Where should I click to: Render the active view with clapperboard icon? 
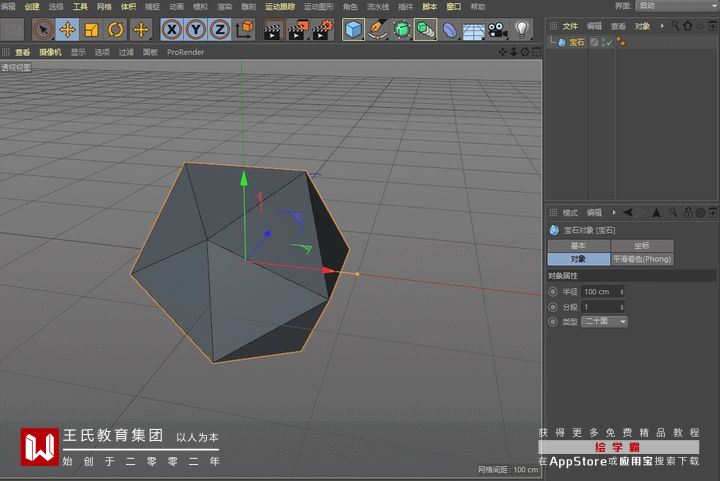click(273, 30)
